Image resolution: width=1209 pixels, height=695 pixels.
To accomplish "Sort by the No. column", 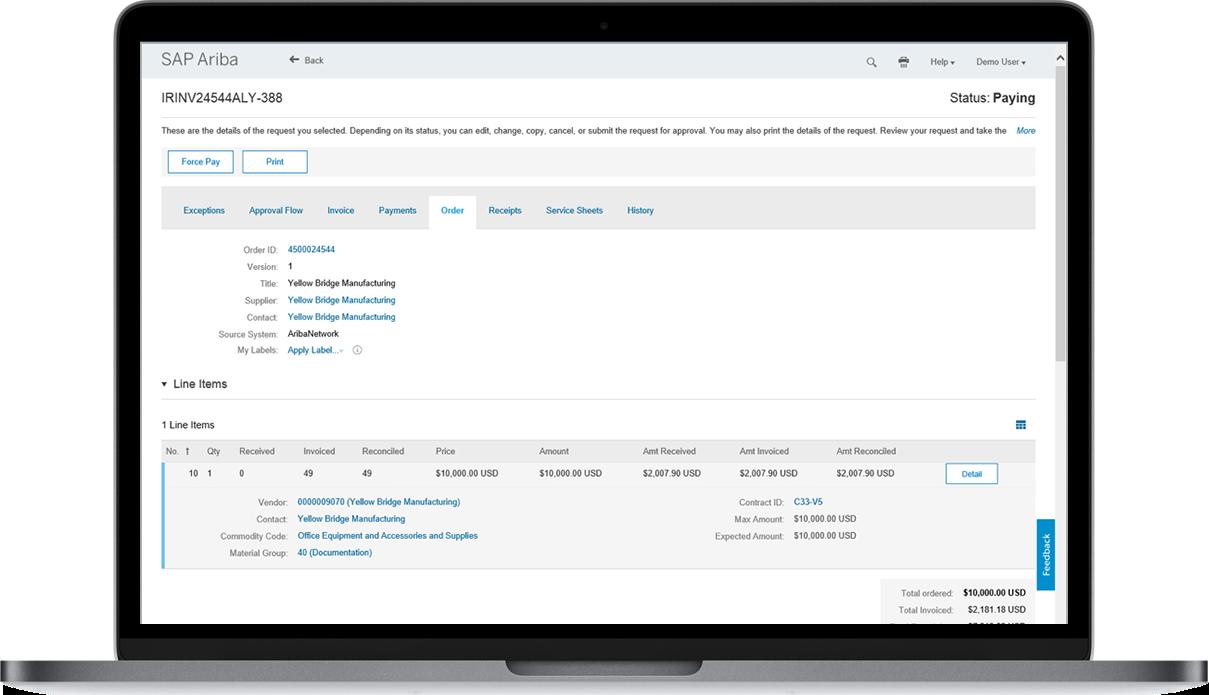I will (x=178, y=451).
